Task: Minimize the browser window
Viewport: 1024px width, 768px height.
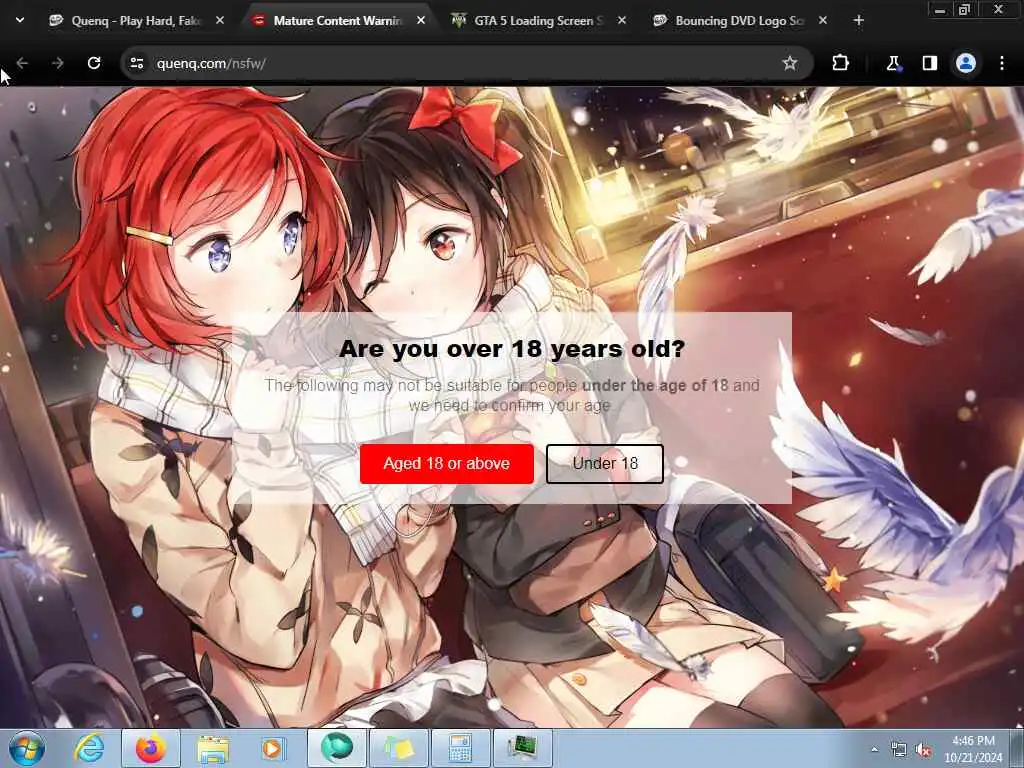Action: point(940,9)
